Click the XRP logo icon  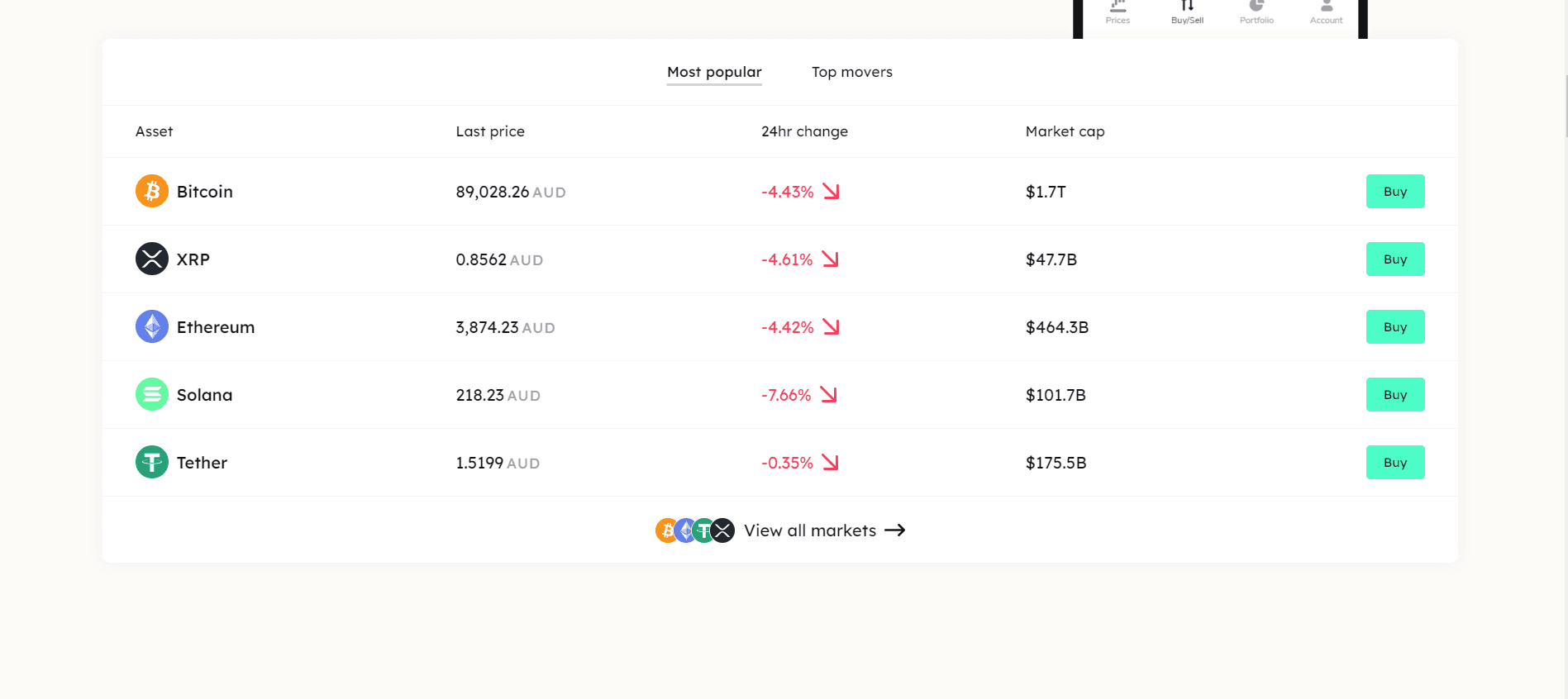click(x=152, y=259)
